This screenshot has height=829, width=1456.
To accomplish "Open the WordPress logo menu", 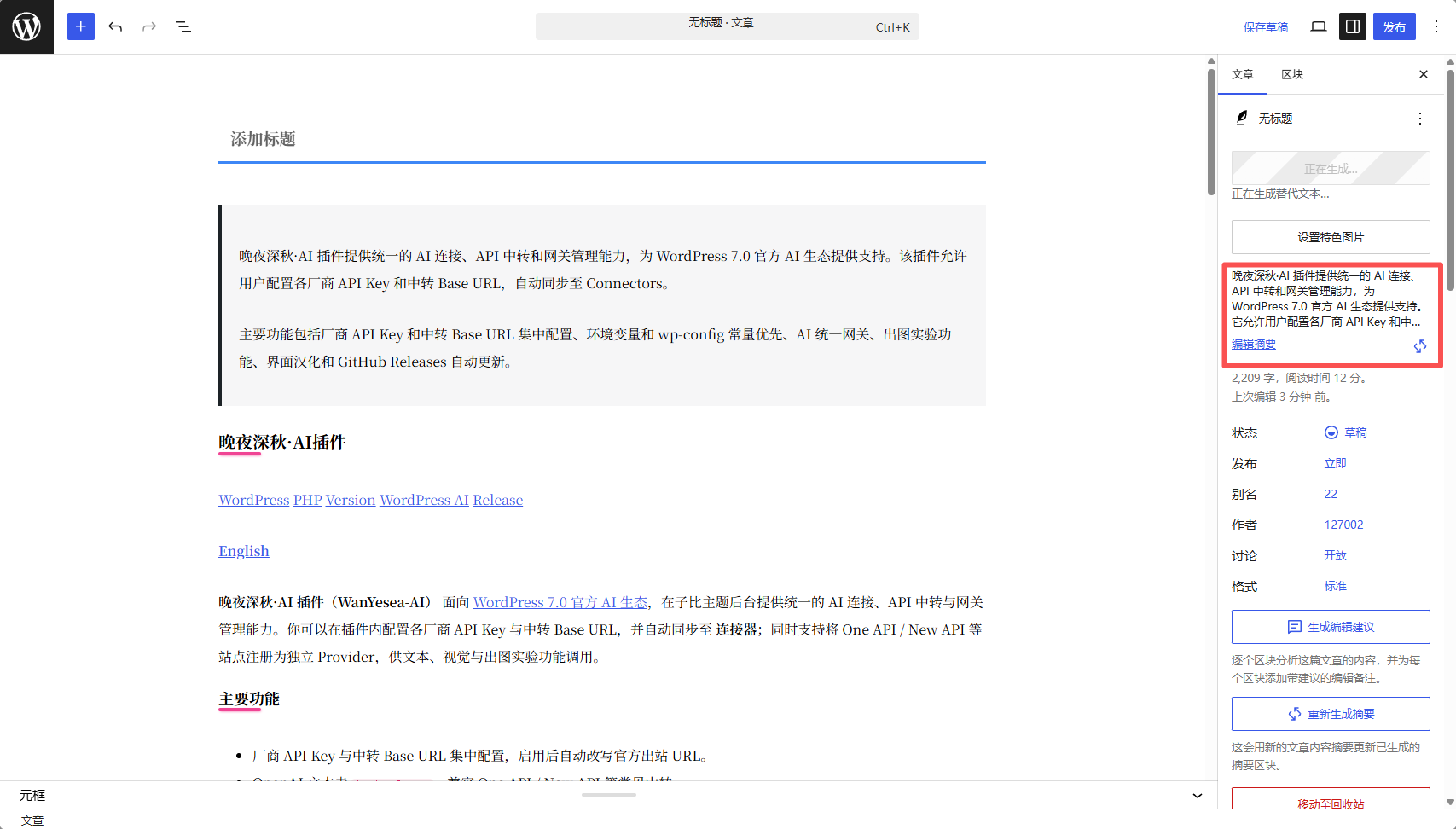I will [26, 26].
